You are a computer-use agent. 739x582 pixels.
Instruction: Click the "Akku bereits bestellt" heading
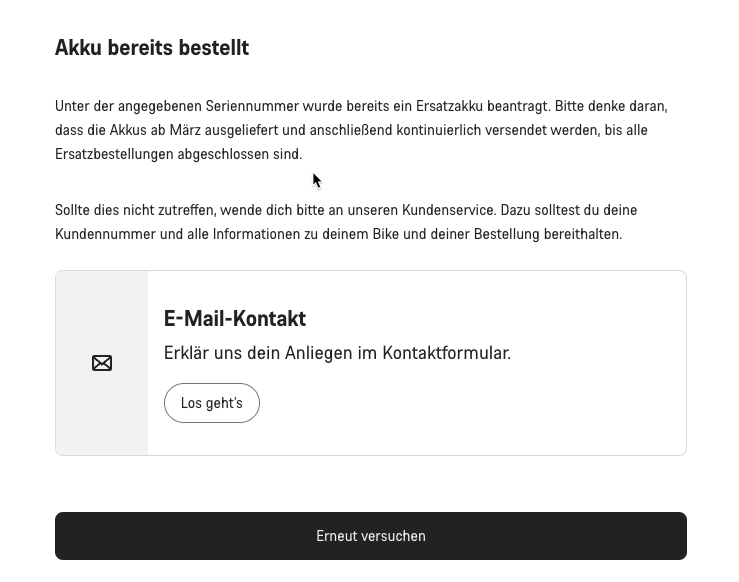click(152, 48)
